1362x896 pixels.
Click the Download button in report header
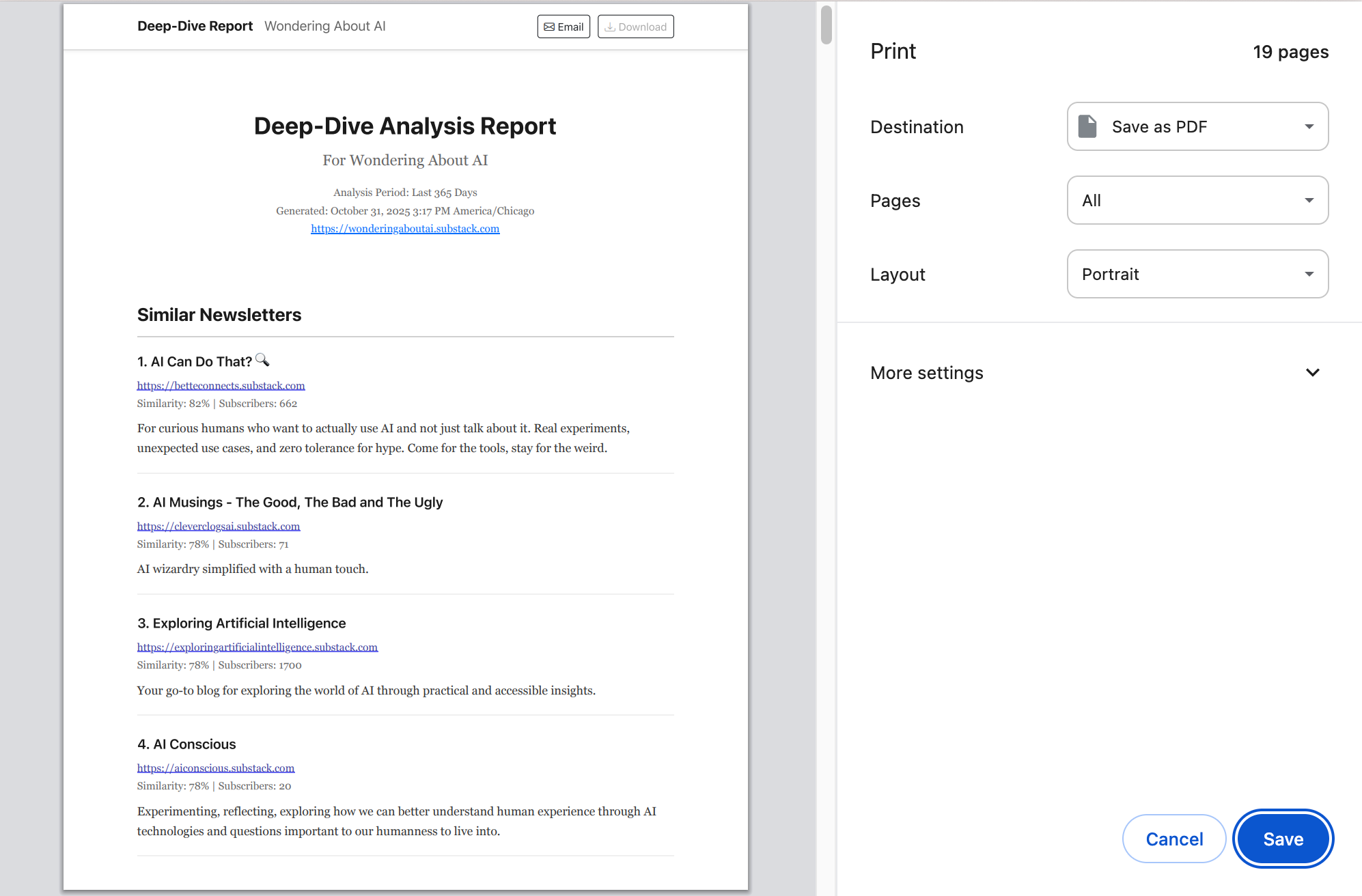click(635, 27)
